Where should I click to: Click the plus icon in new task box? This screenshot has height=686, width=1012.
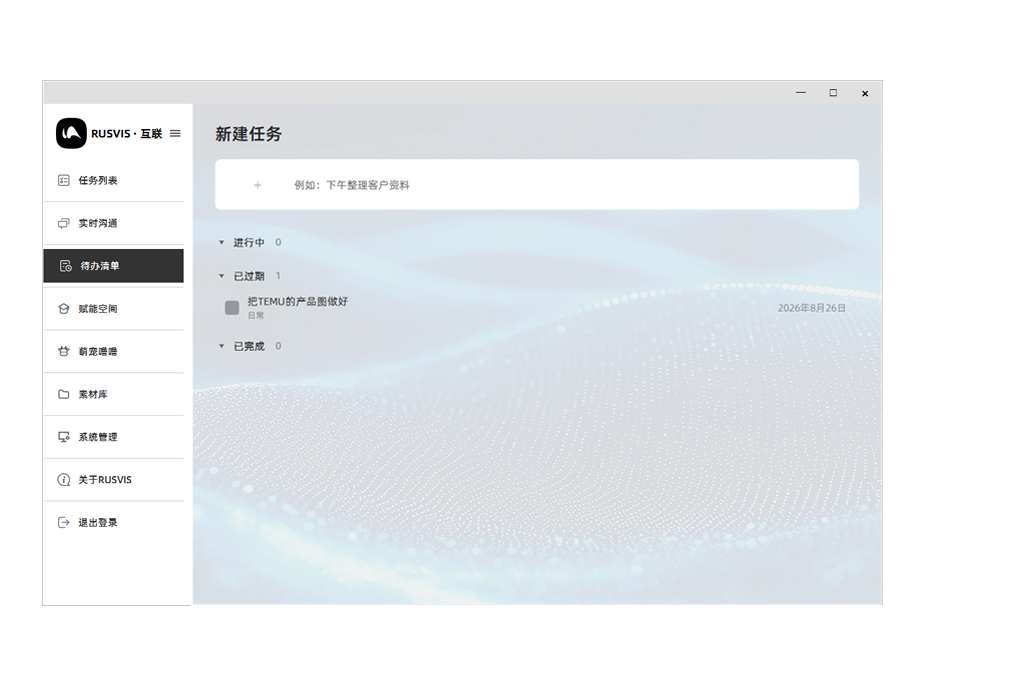[x=258, y=185]
